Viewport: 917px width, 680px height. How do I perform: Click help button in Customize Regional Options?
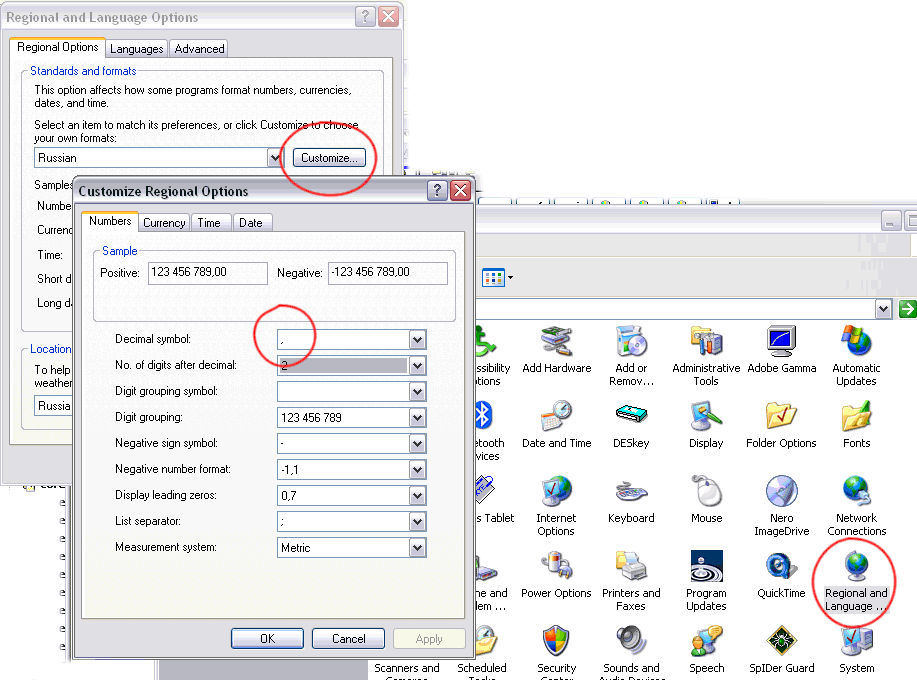(x=437, y=191)
